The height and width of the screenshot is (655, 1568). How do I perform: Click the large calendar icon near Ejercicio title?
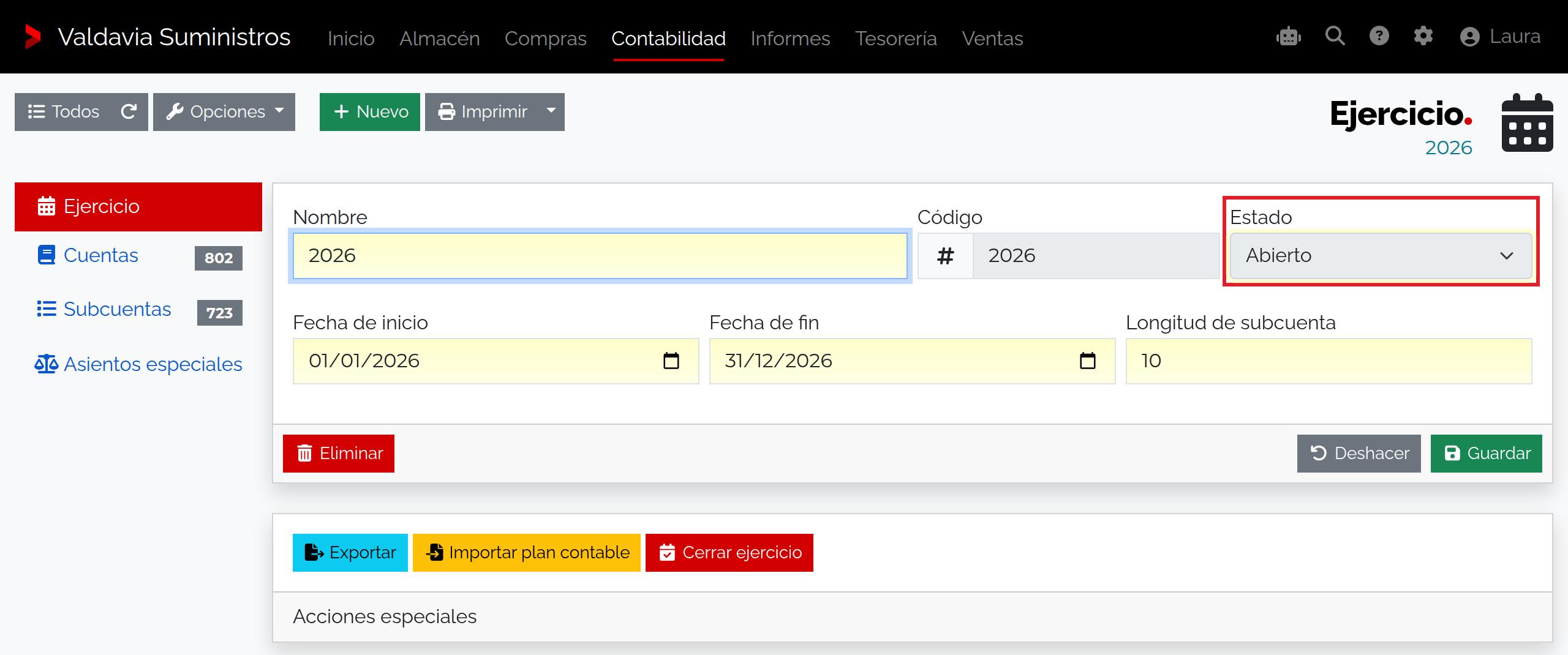click(x=1528, y=123)
